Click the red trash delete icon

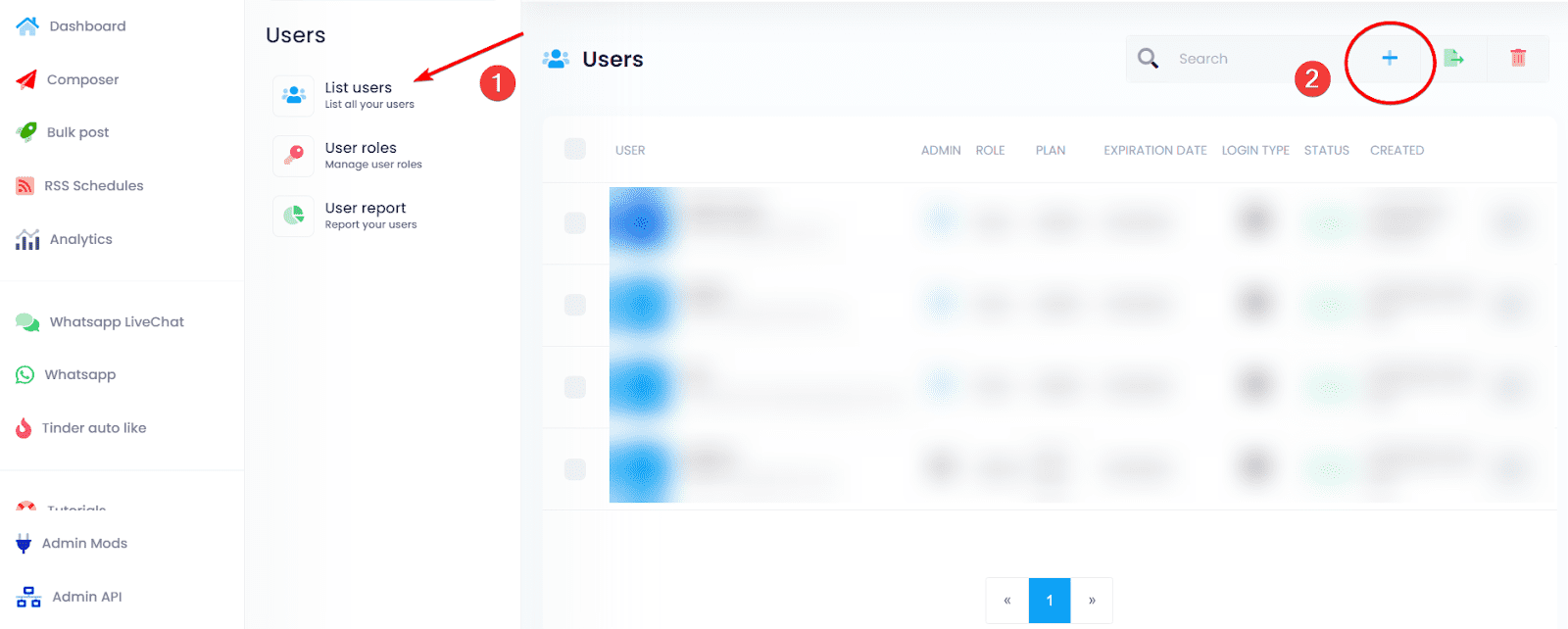coord(1517,59)
